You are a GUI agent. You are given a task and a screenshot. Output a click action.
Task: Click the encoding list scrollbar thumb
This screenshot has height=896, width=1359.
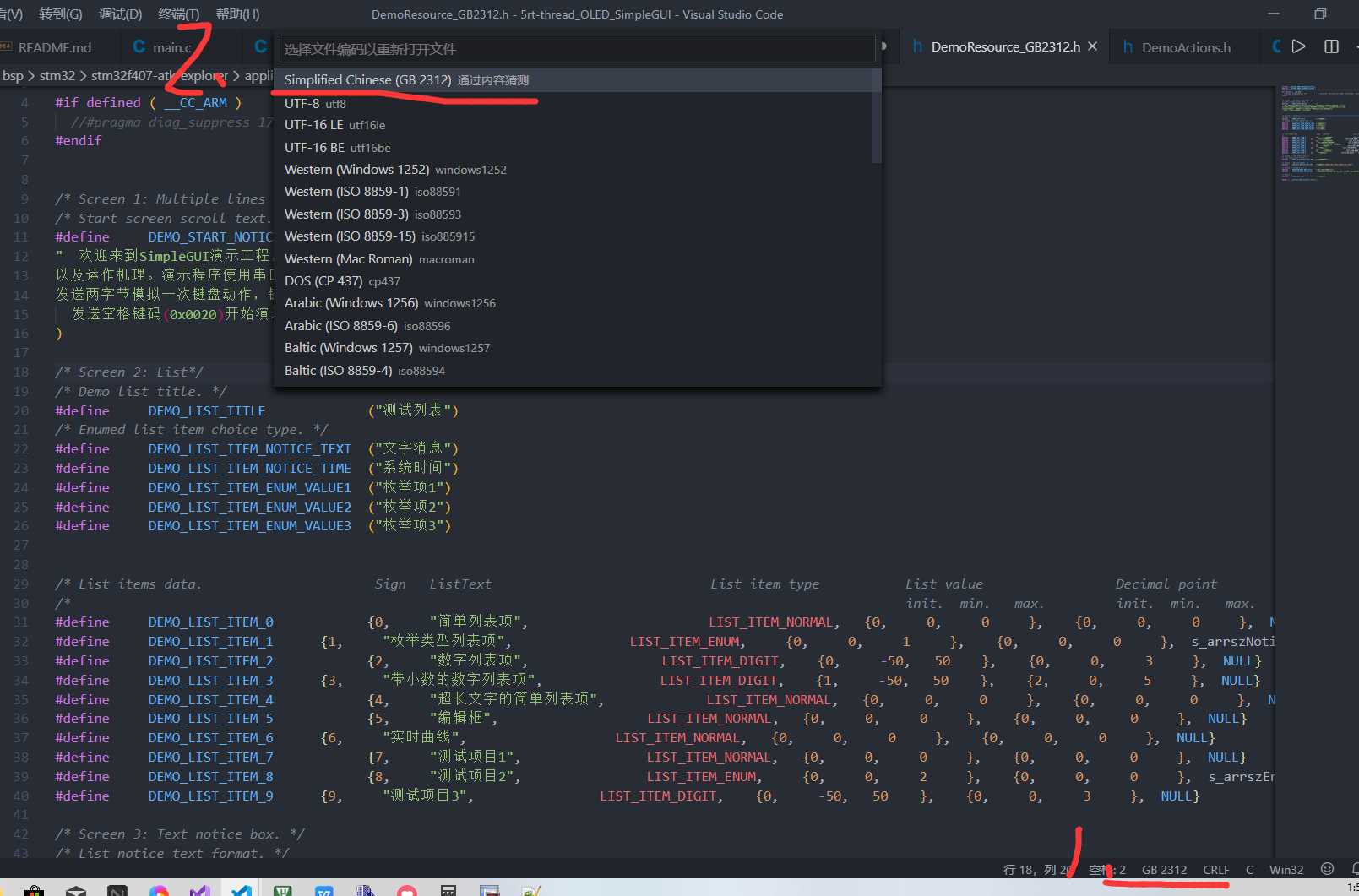[x=876, y=116]
